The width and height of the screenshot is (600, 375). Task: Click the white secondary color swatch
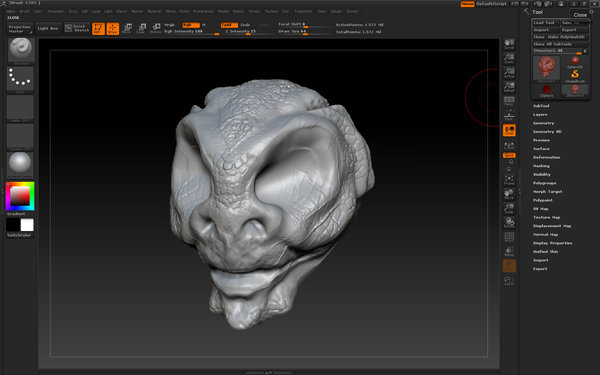27,225
